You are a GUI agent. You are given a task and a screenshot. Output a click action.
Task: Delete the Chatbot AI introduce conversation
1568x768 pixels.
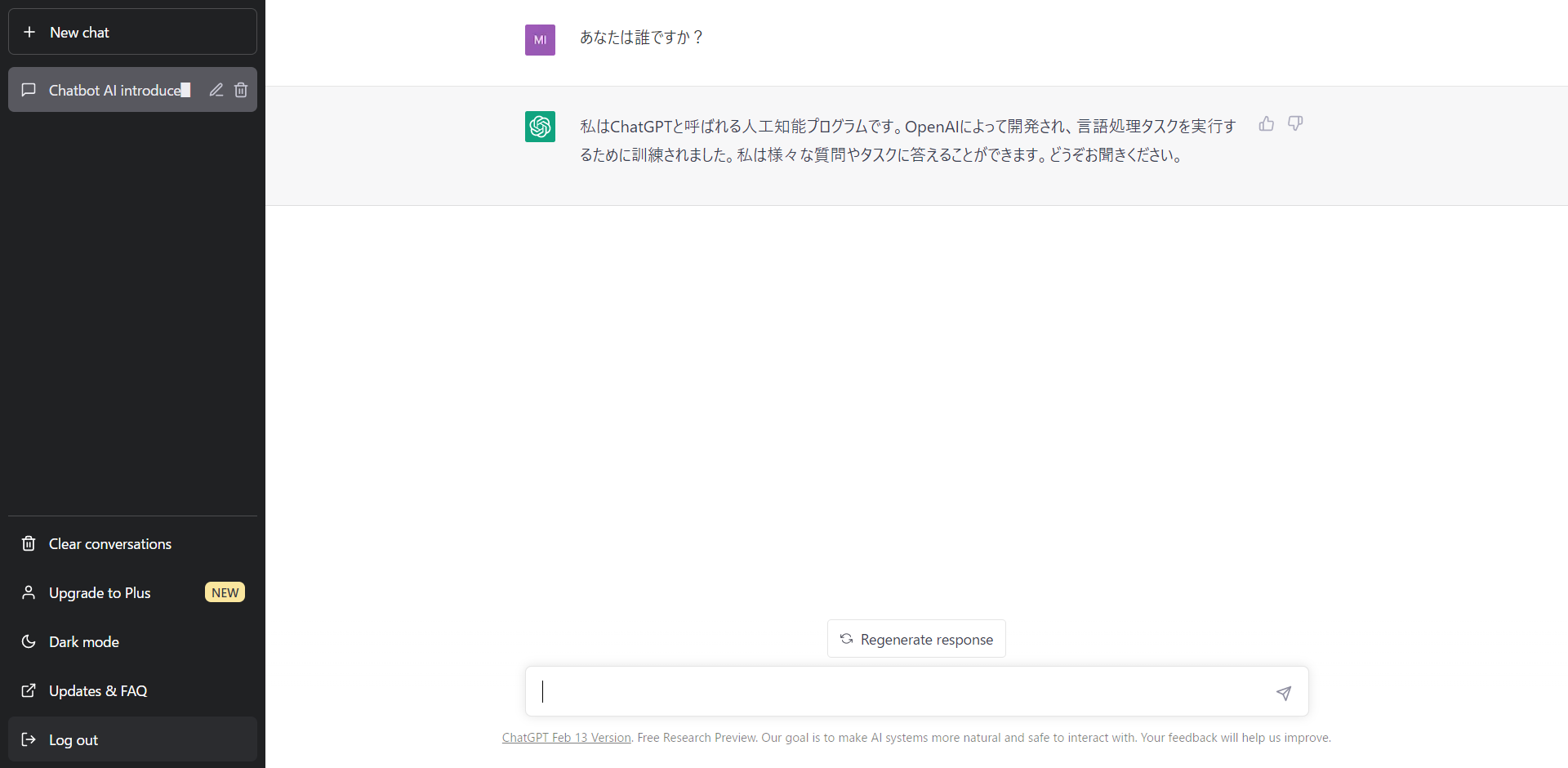pos(241,90)
